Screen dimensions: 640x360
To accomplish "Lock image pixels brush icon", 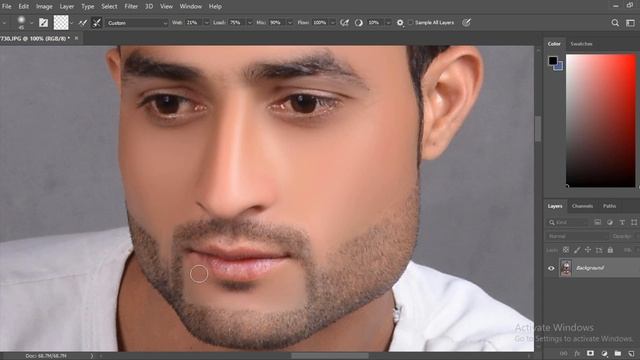I will click(x=577, y=250).
